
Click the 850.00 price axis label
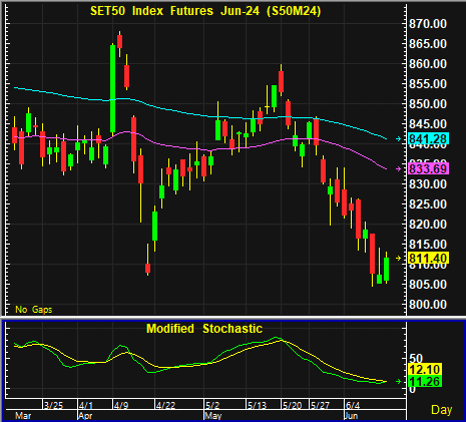pyautogui.click(x=428, y=104)
